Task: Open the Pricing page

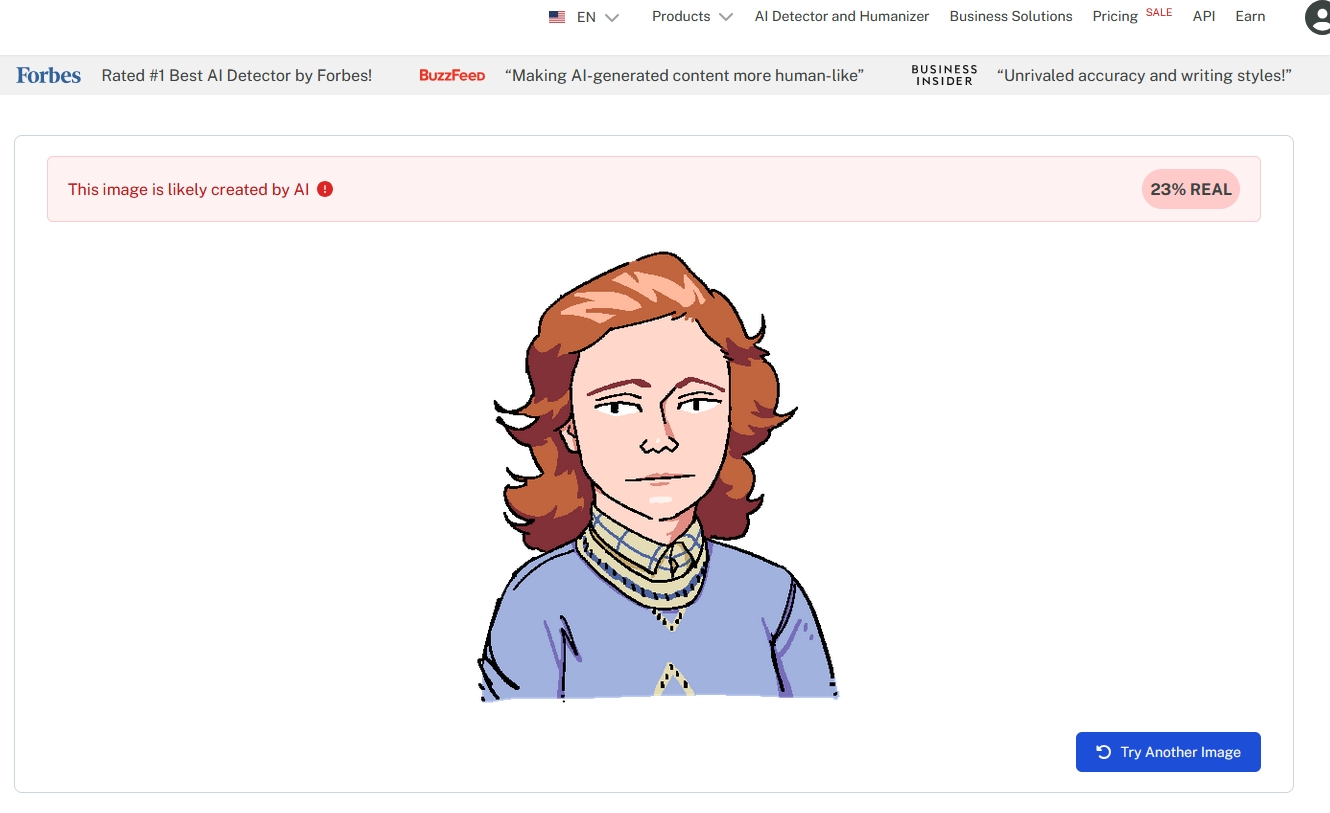Action: [x=1115, y=17]
